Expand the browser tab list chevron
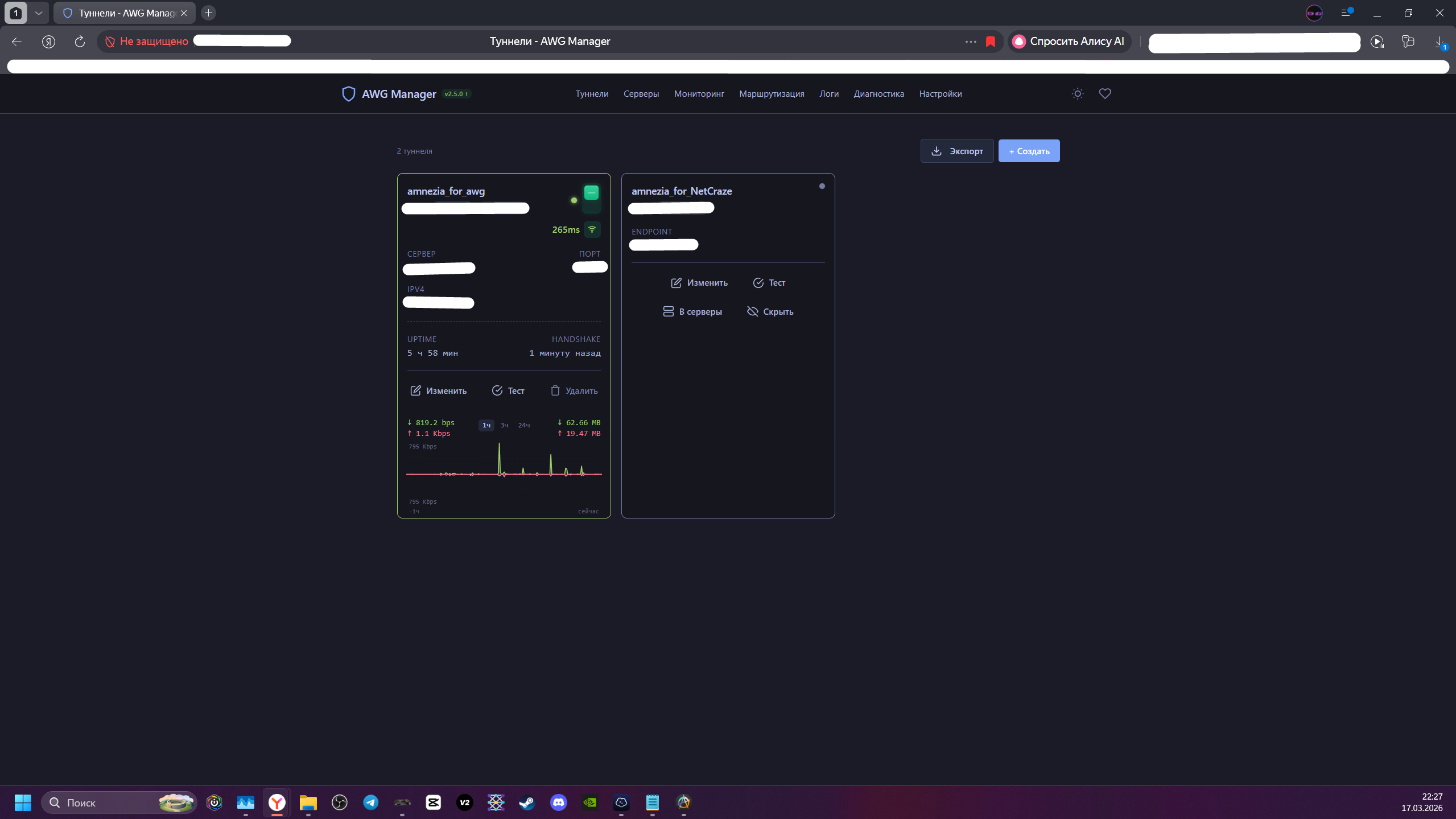The width and height of the screenshot is (1456, 819). tap(39, 13)
